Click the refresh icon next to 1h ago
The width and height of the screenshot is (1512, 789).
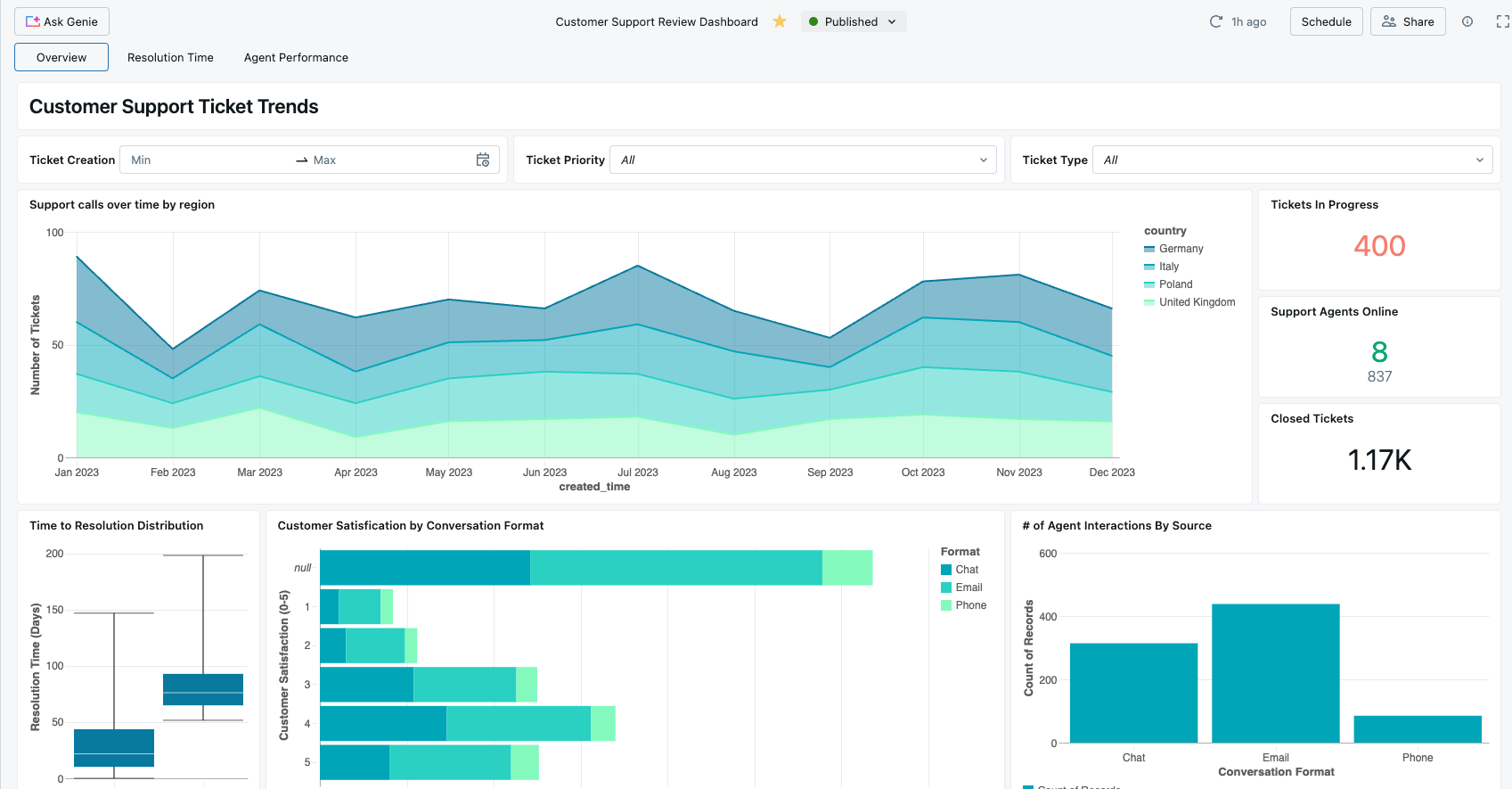[1215, 21]
